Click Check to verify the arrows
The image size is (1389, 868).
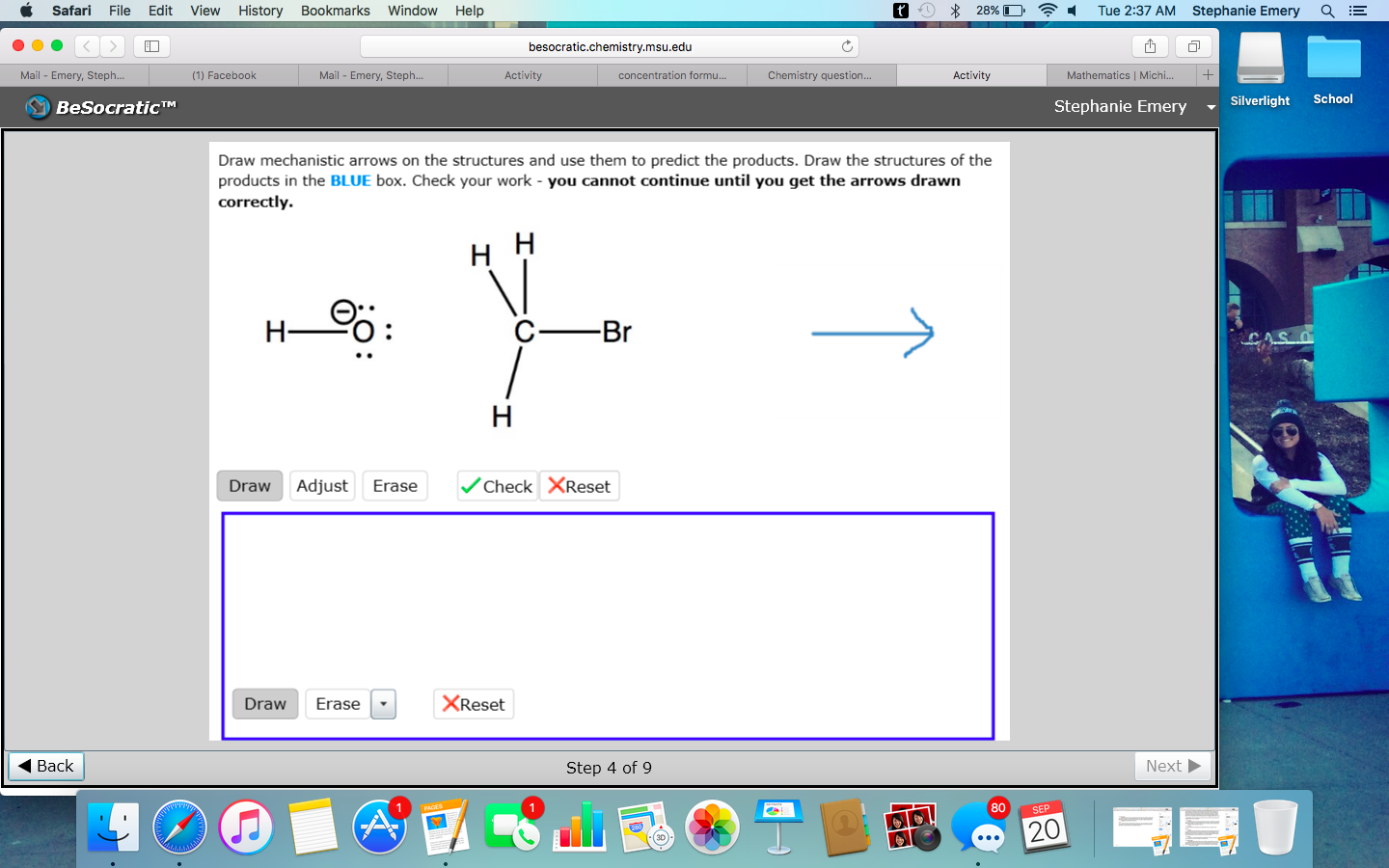(x=497, y=486)
